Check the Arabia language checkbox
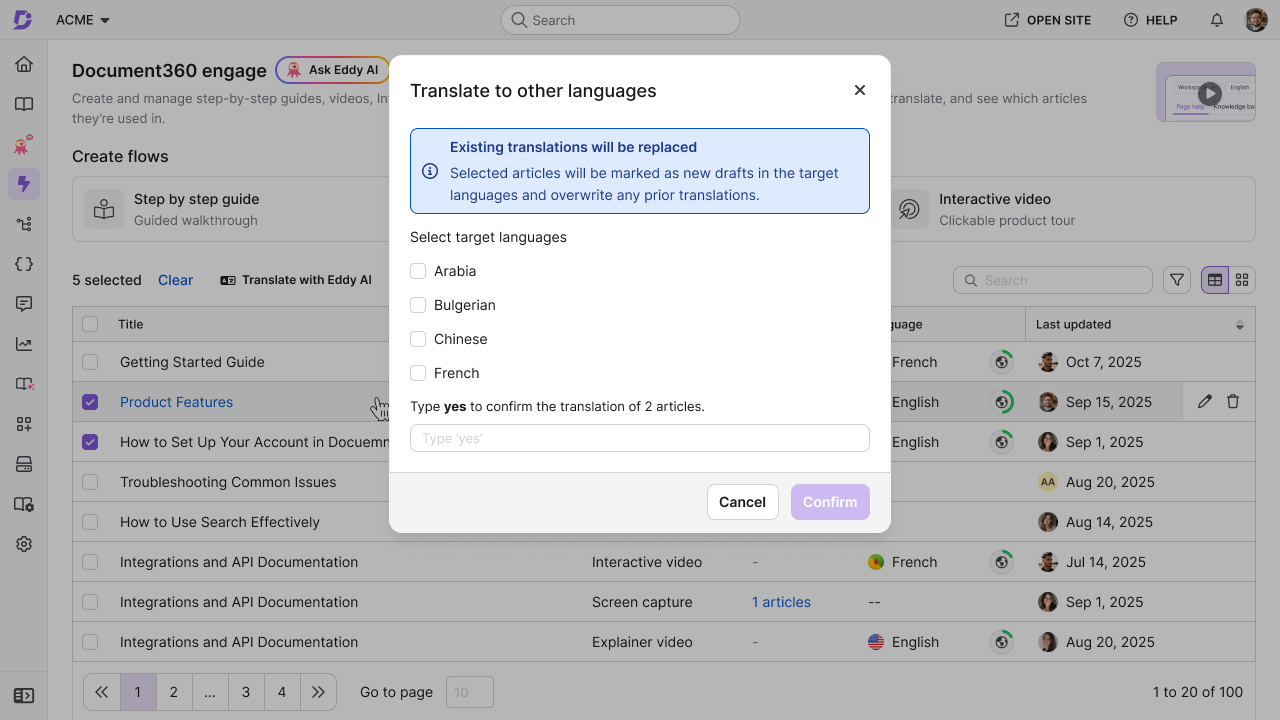 (418, 271)
